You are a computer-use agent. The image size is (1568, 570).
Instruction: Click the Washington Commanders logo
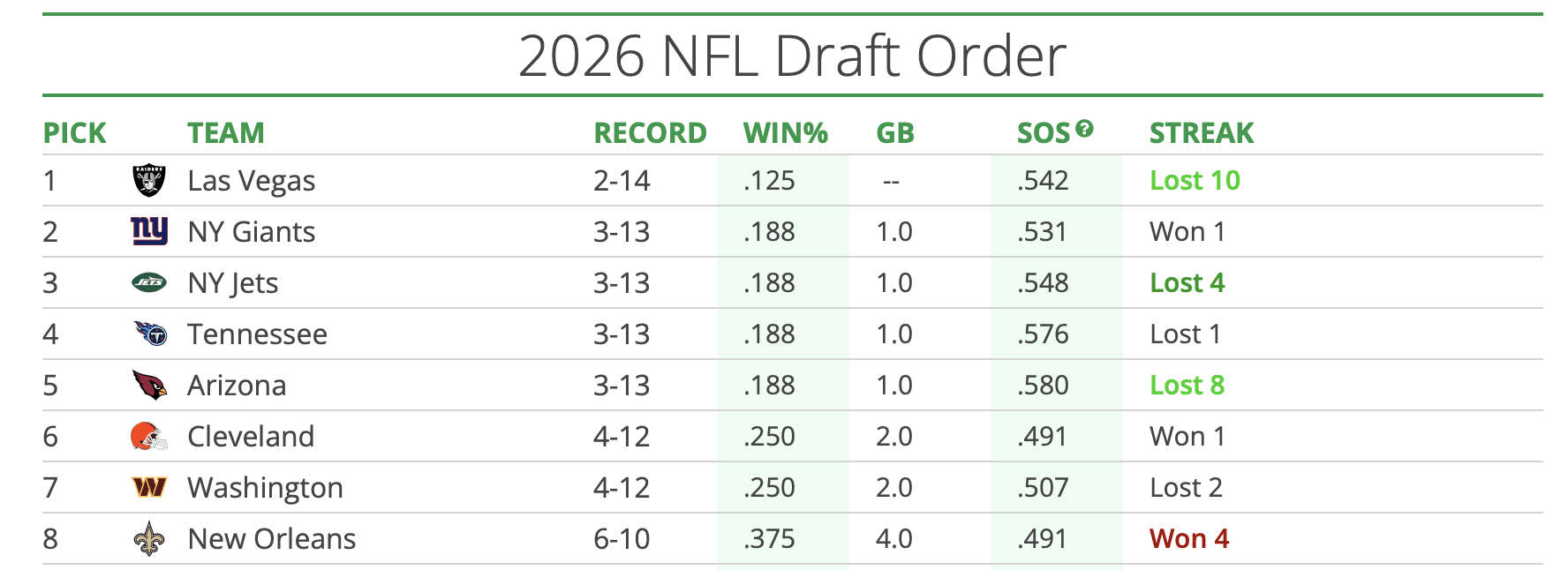pyautogui.click(x=148, y=487)
